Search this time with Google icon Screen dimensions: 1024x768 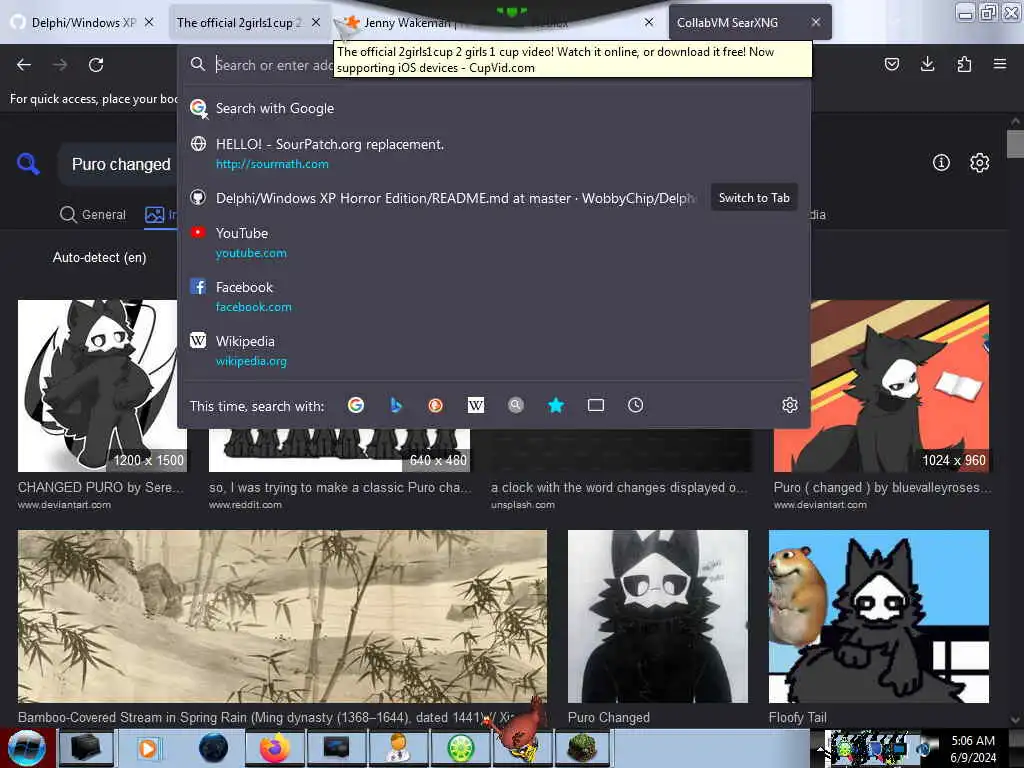(x=356, y=406)
